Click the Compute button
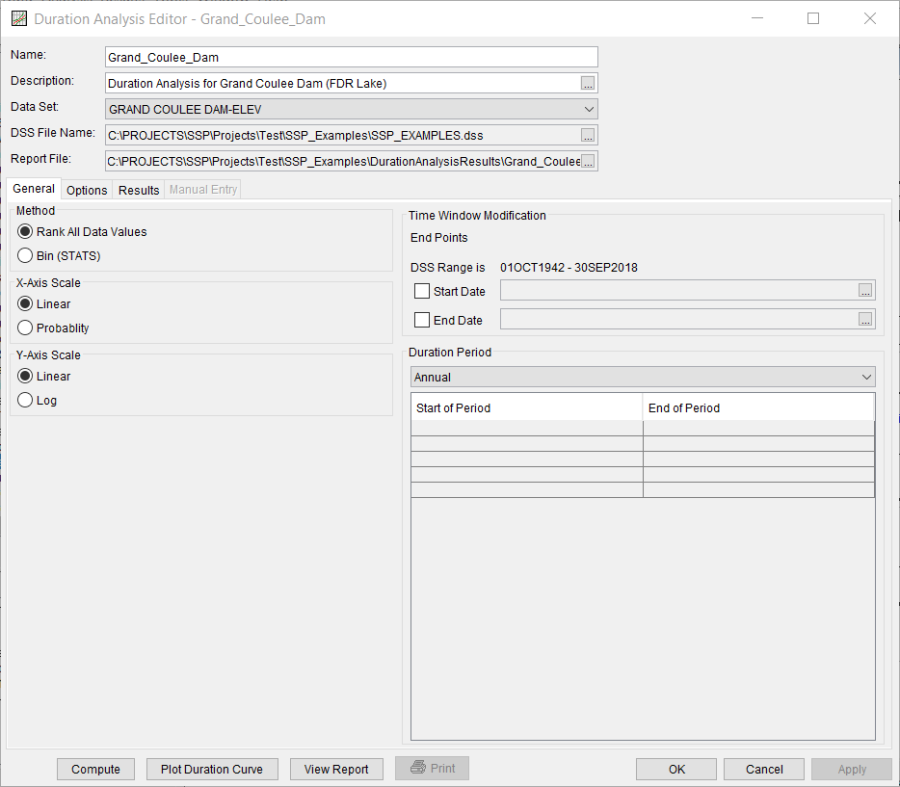This screenshot has height=787, width=900. pyautogui.click(x=95, y=768)
